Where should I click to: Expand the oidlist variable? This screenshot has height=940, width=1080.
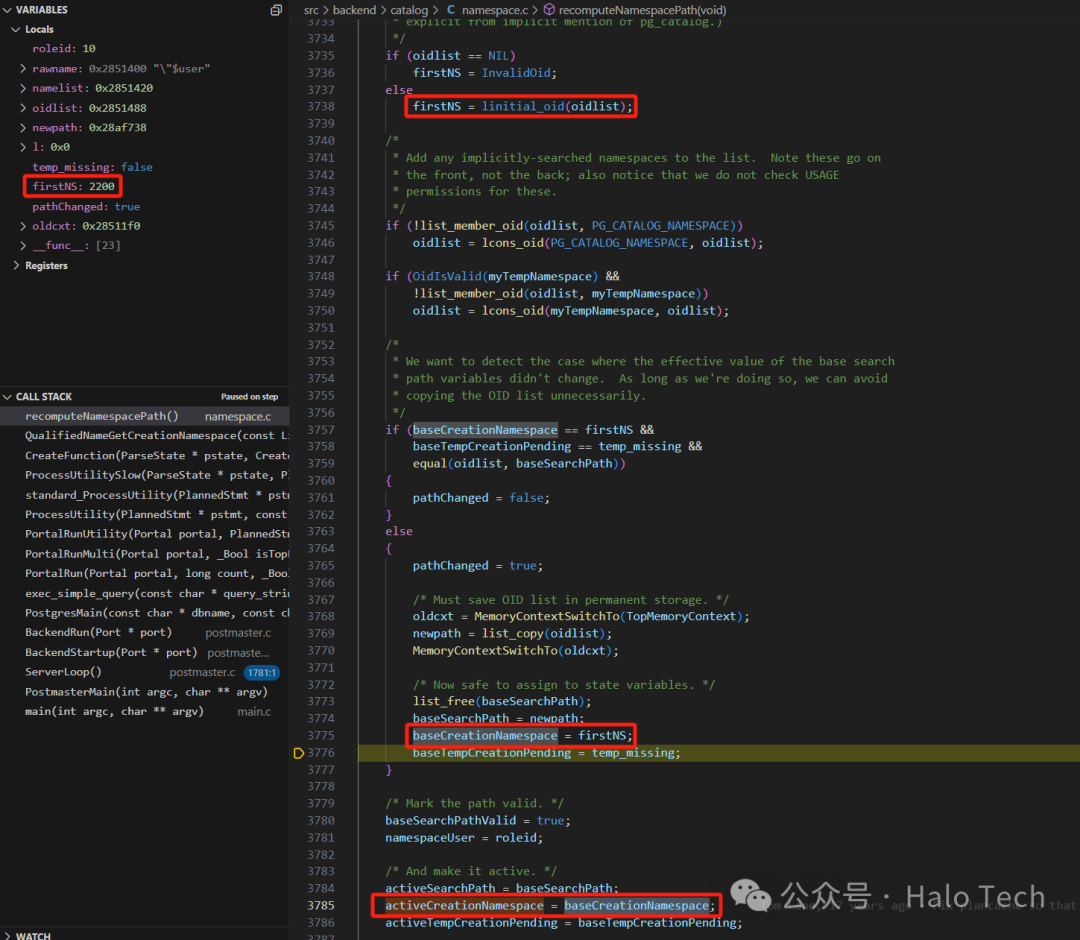pyautogui.click(x=23, y=108)
